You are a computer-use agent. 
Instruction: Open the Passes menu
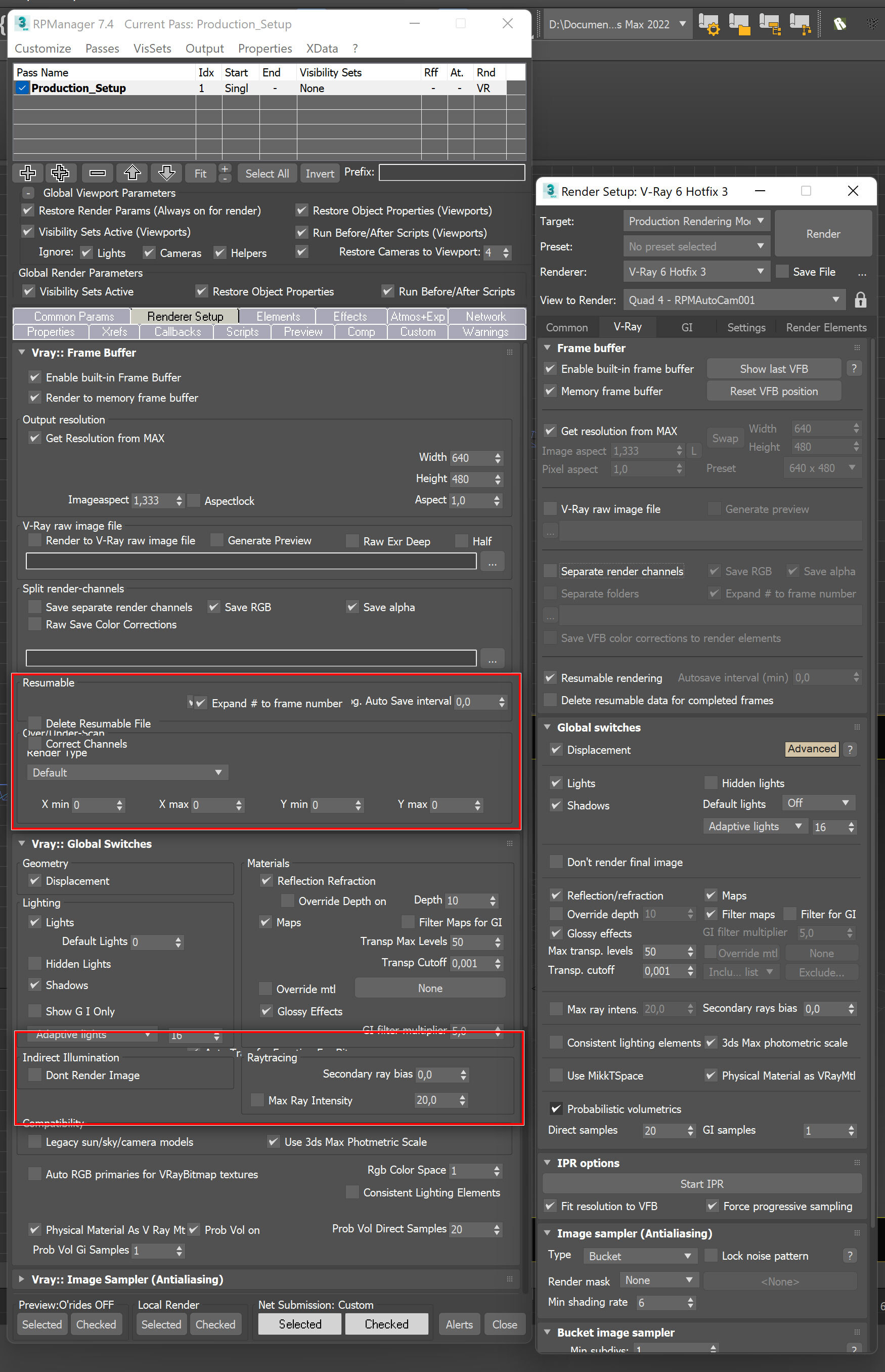coord(102,48)
